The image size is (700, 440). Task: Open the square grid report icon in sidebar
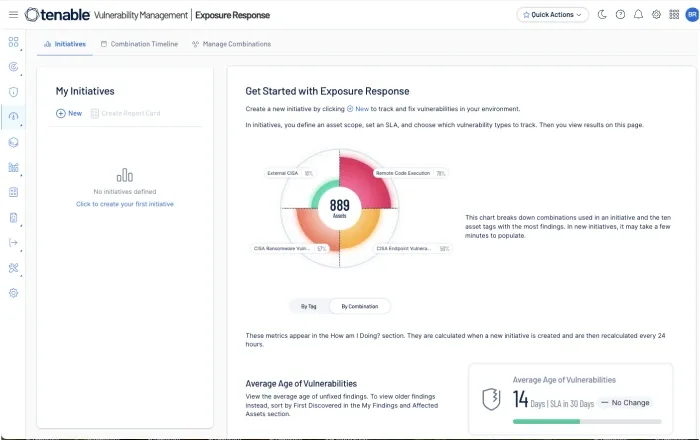pos(13,192)
